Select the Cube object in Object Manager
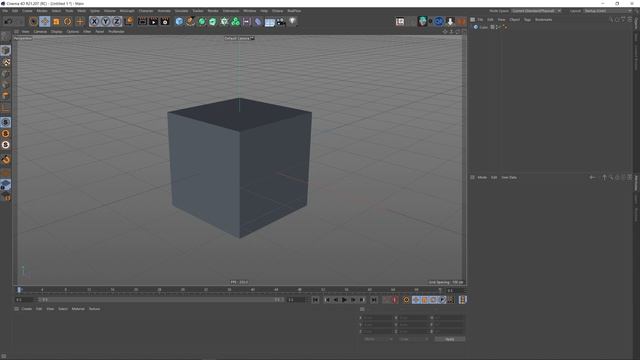 [483, 27]
